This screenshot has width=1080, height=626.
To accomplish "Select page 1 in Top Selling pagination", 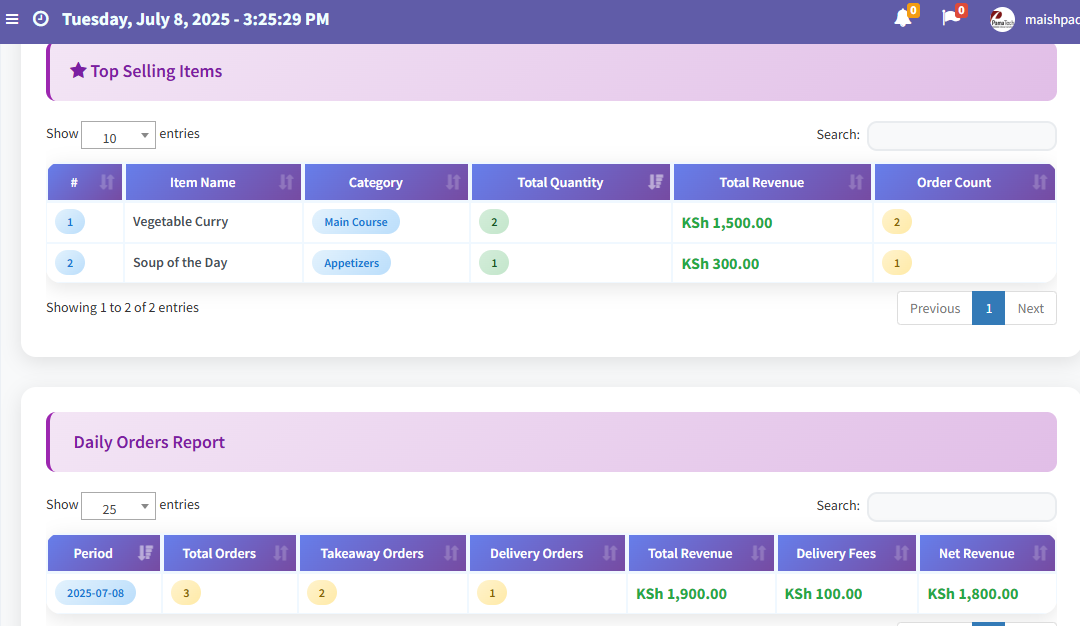I will 988,308.
